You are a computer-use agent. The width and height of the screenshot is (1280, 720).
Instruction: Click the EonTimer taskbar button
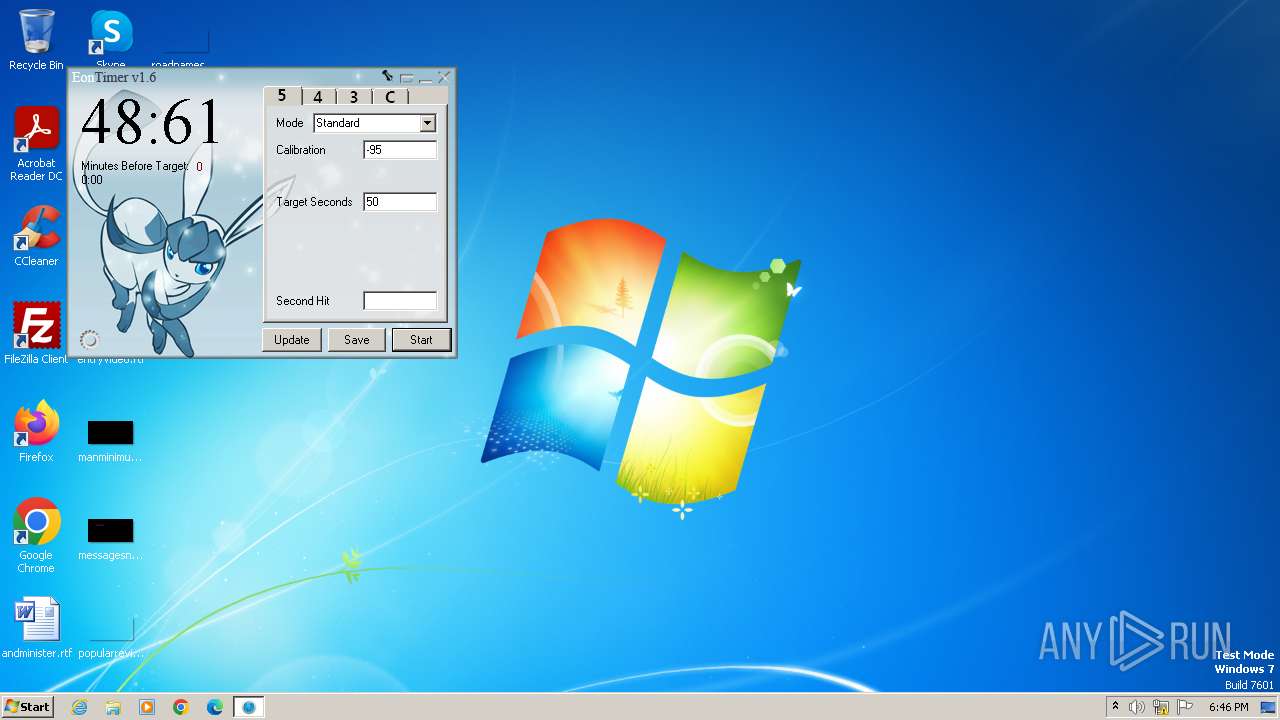pos(249,707)
